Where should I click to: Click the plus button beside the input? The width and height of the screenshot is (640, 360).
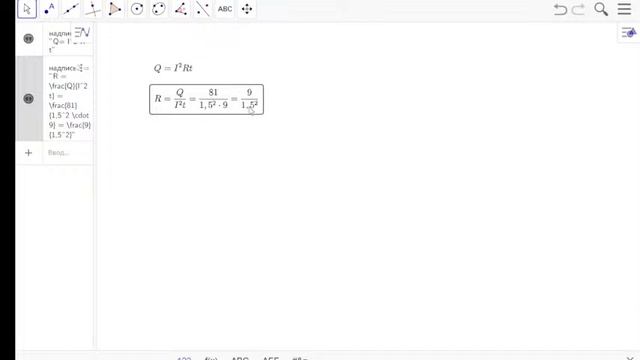click(28, 153)
